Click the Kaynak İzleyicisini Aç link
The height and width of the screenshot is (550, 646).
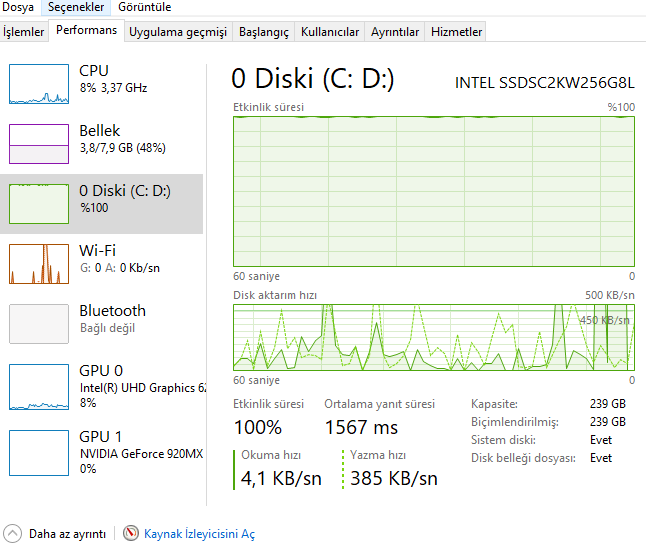[199, 534]
